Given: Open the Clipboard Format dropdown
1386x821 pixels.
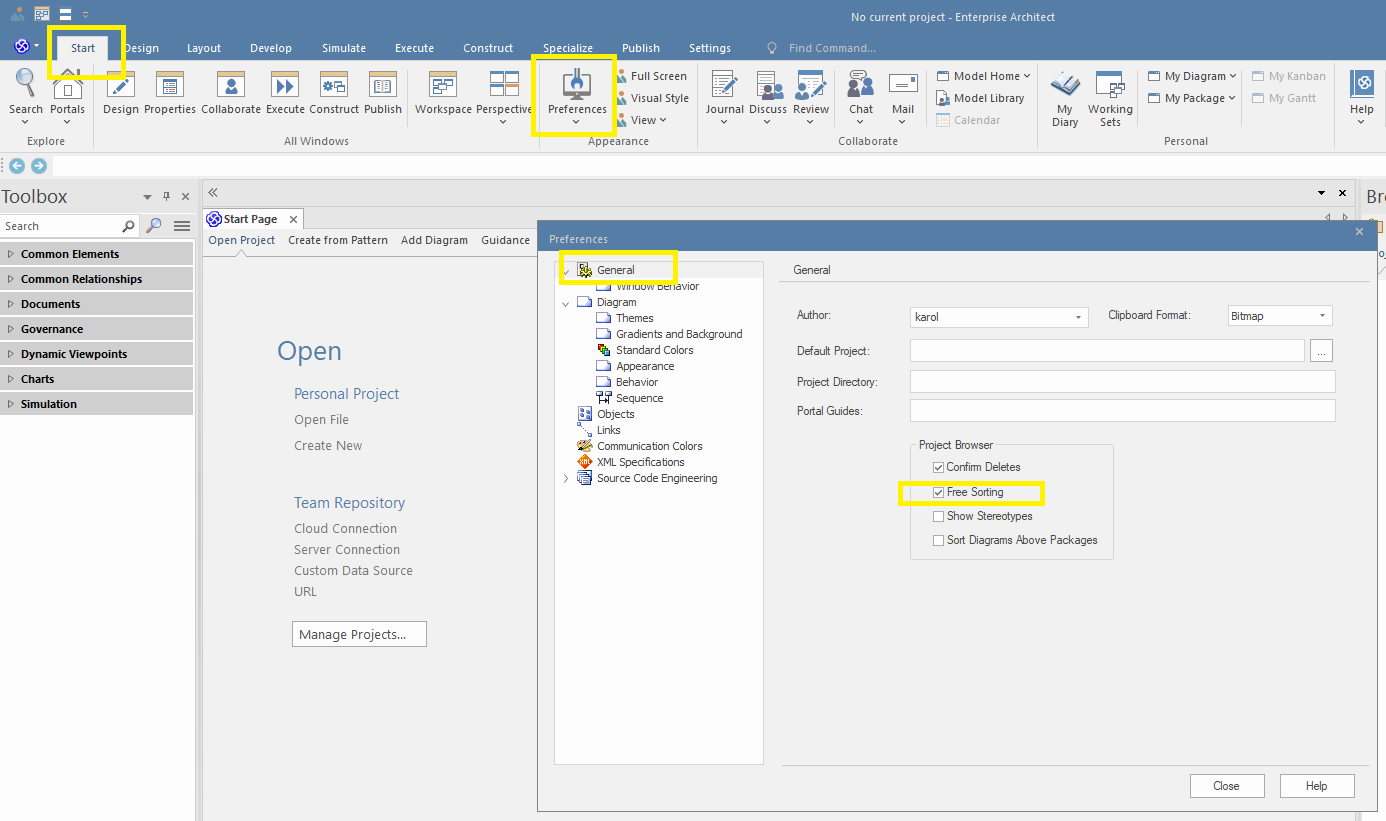Looking at the screenshot, I should [1322, 316].
